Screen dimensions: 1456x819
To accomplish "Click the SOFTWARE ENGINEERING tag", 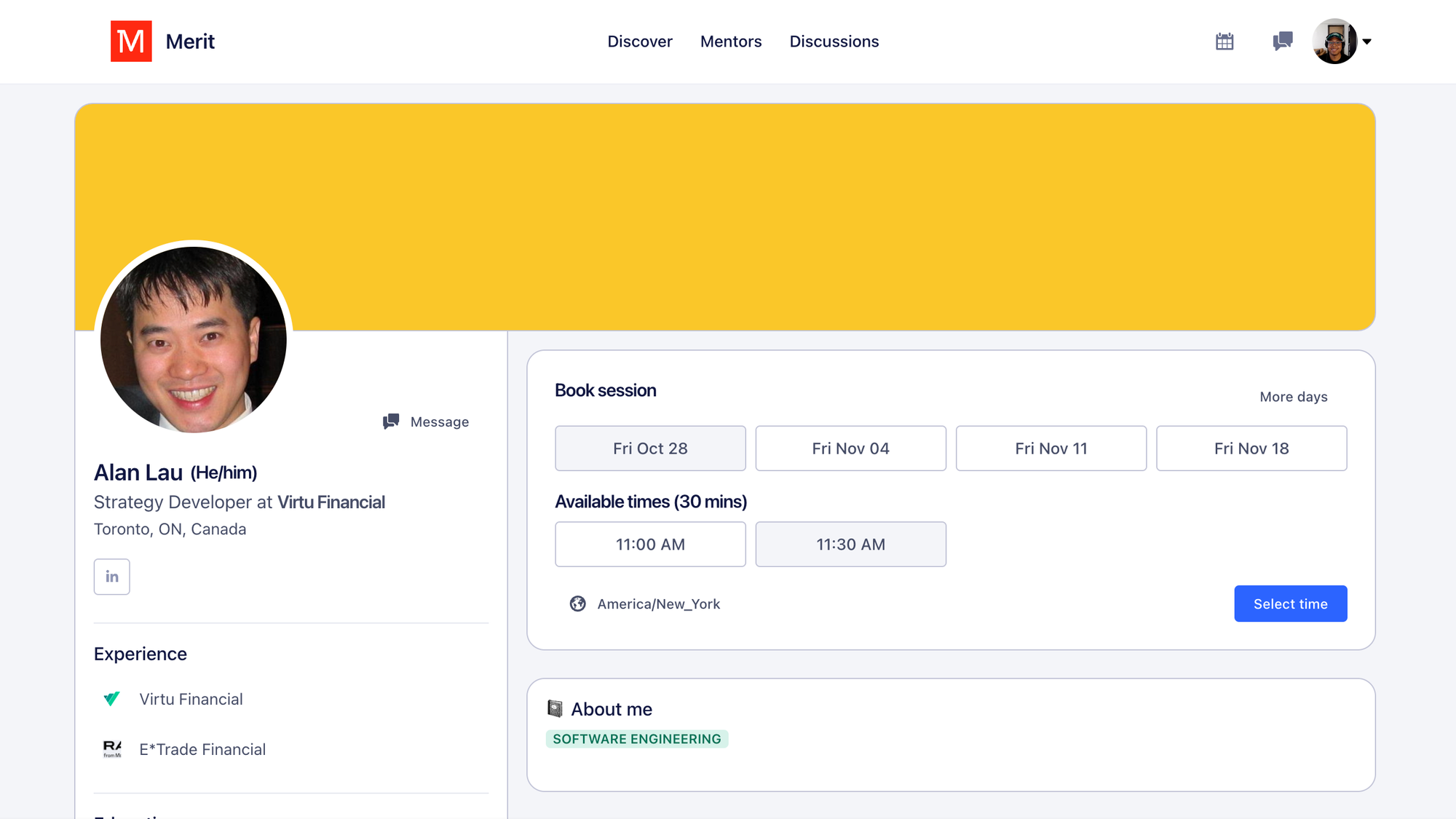I will pos(637,738).
